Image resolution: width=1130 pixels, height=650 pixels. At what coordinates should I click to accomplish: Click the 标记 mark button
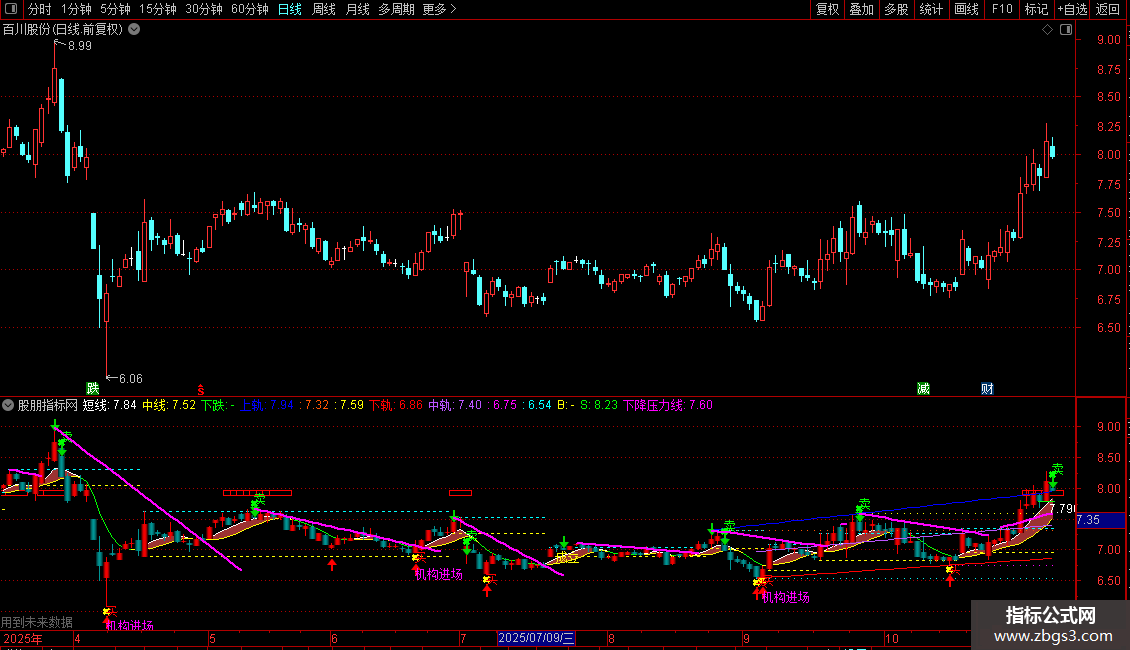(x=1036, y=9)
